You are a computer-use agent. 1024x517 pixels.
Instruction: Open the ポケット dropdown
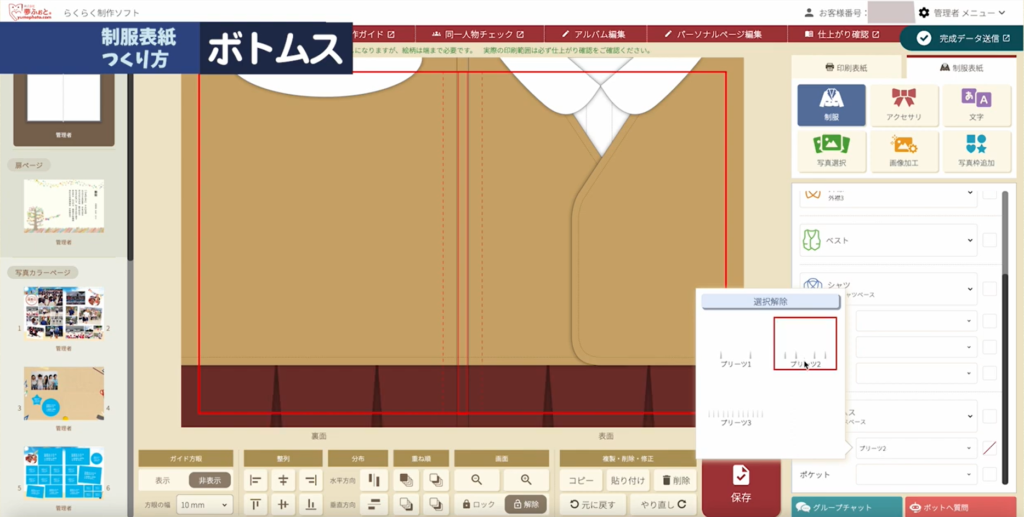pos(969,474)
